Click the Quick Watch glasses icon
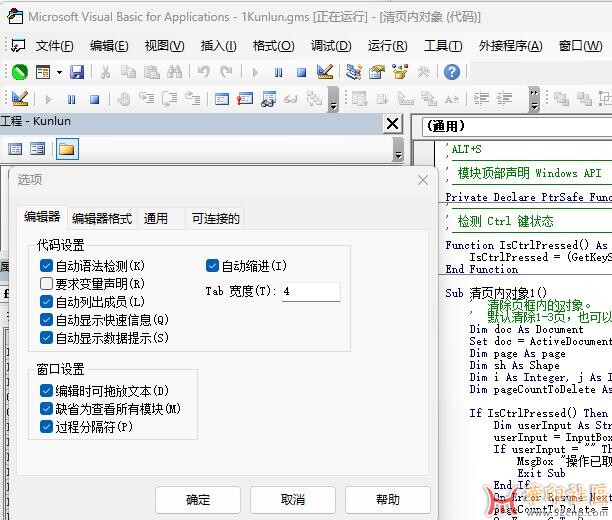This screenshot has width=612, height=520. tap(291, 100)
